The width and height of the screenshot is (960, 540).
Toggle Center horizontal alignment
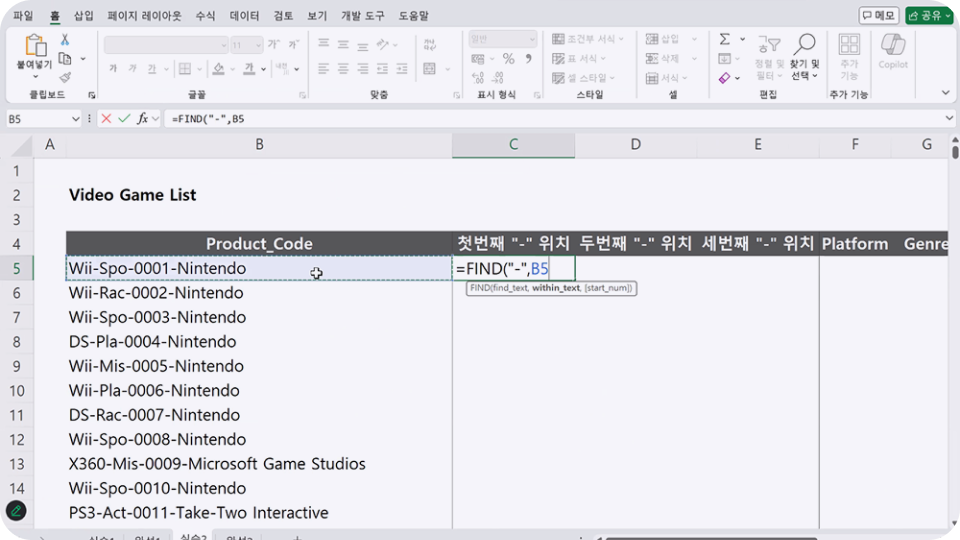[x=343, y=69]
